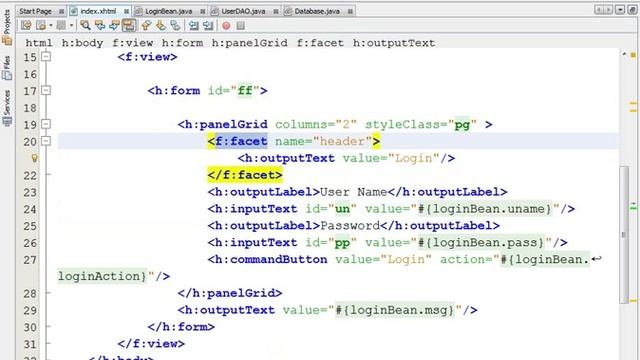Screen dimensions: 640x360
Task: Click the yellow error stripe status square
Action: [633, 55]
